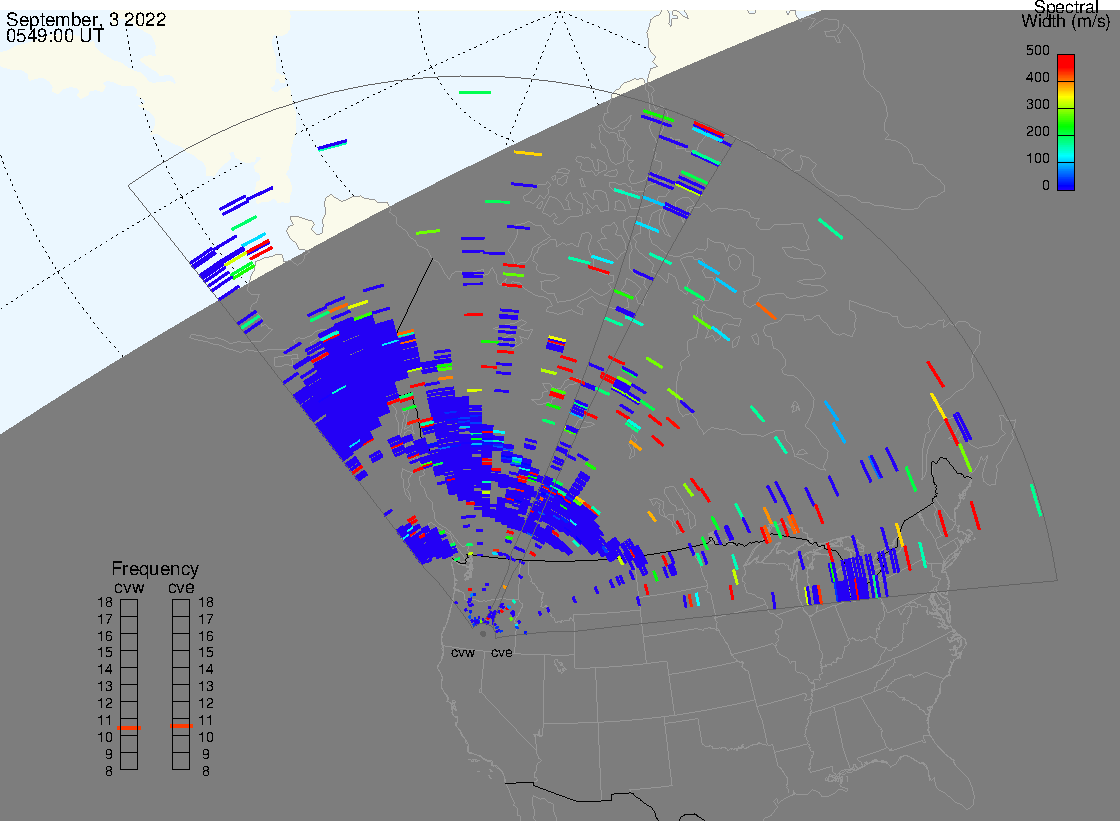
Task: Click the '8' label left of cvw bar
Action: pos(109,772)
